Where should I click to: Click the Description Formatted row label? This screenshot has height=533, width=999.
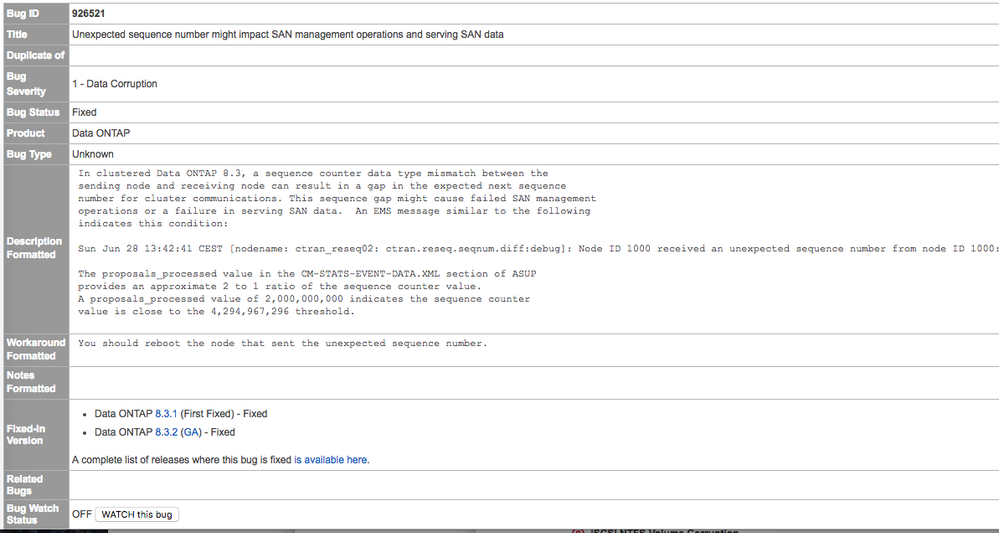(34, 248)
